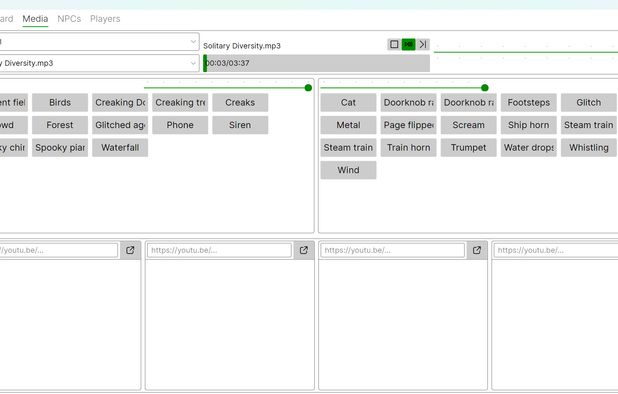The image size is (618, 394).
Task: Trigger the Ship horn sound effect
Action: [529, 125]
